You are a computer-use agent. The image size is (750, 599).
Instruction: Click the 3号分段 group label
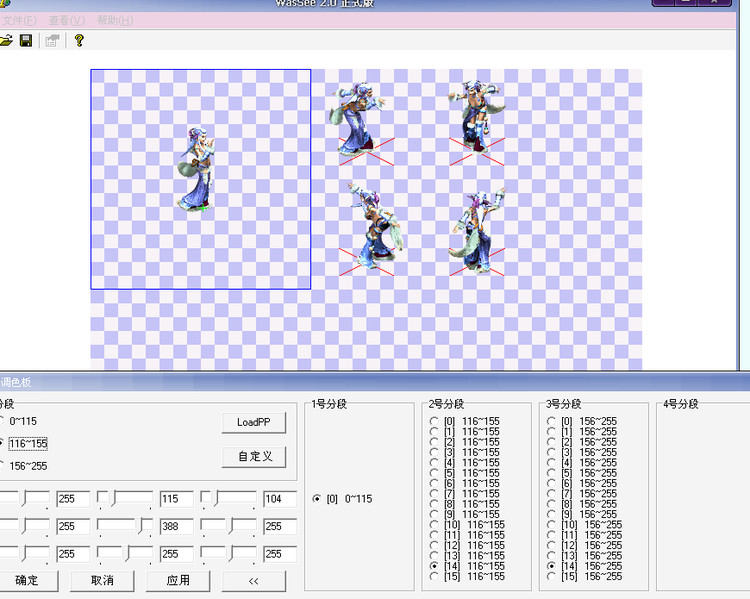tap(563, 404)
